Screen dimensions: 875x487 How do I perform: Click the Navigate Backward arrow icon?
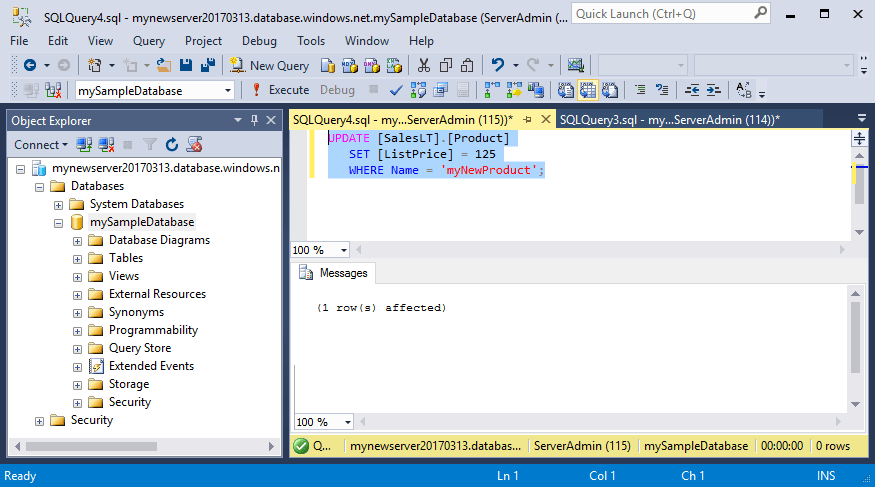(x=30, y=66)
